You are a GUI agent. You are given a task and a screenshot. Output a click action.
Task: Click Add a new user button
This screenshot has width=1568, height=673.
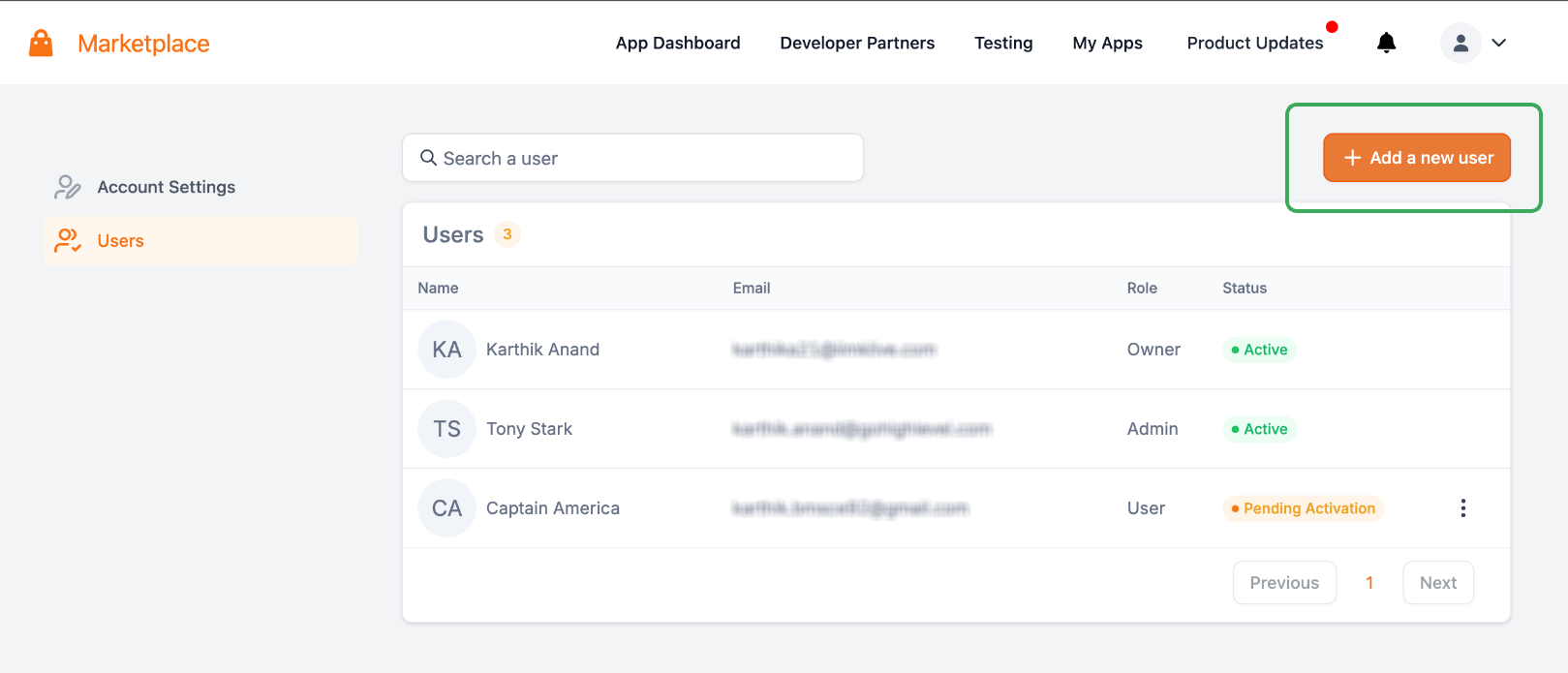[1417, 158]
